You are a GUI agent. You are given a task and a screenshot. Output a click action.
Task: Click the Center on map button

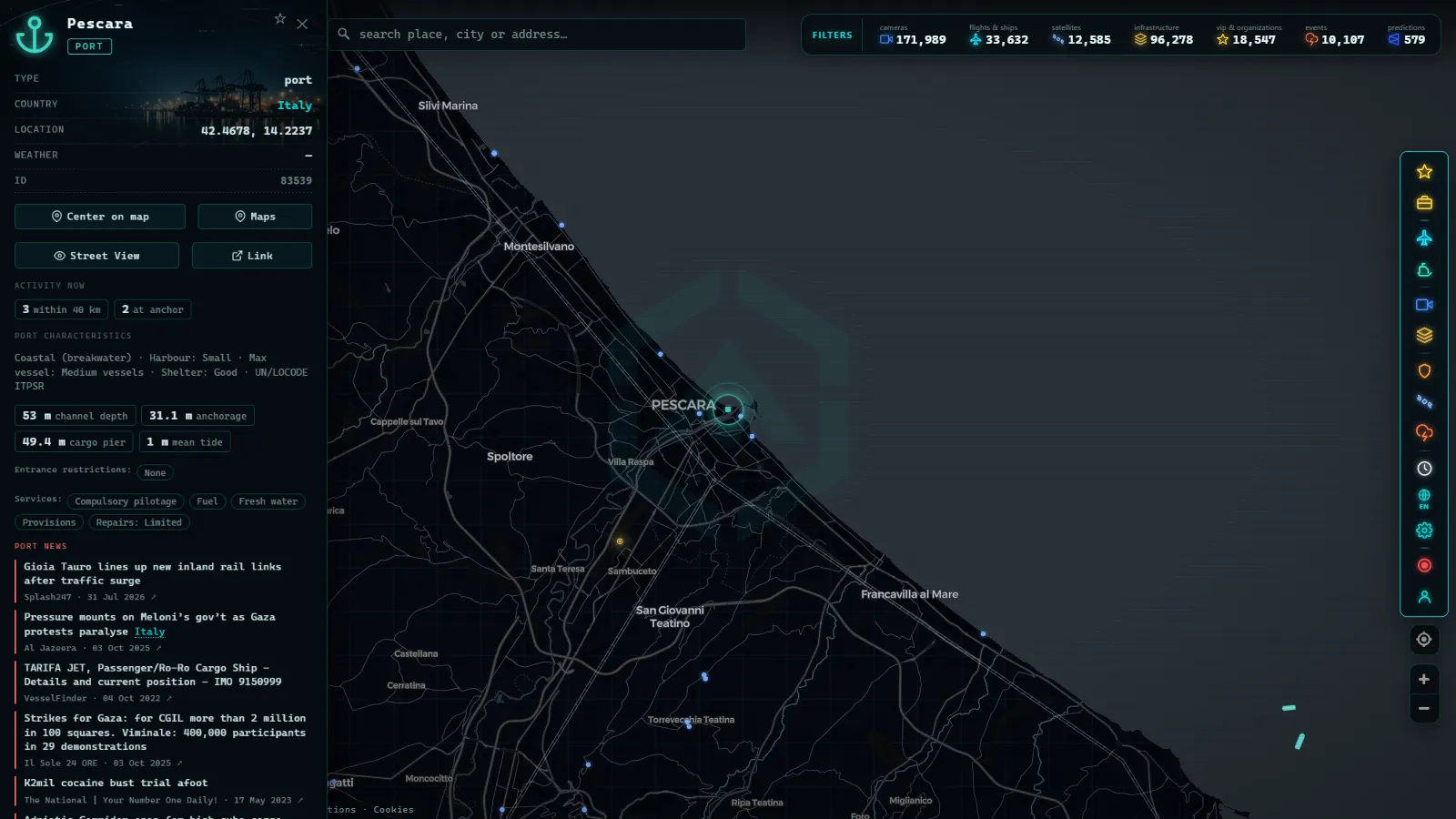pos(100,217)
